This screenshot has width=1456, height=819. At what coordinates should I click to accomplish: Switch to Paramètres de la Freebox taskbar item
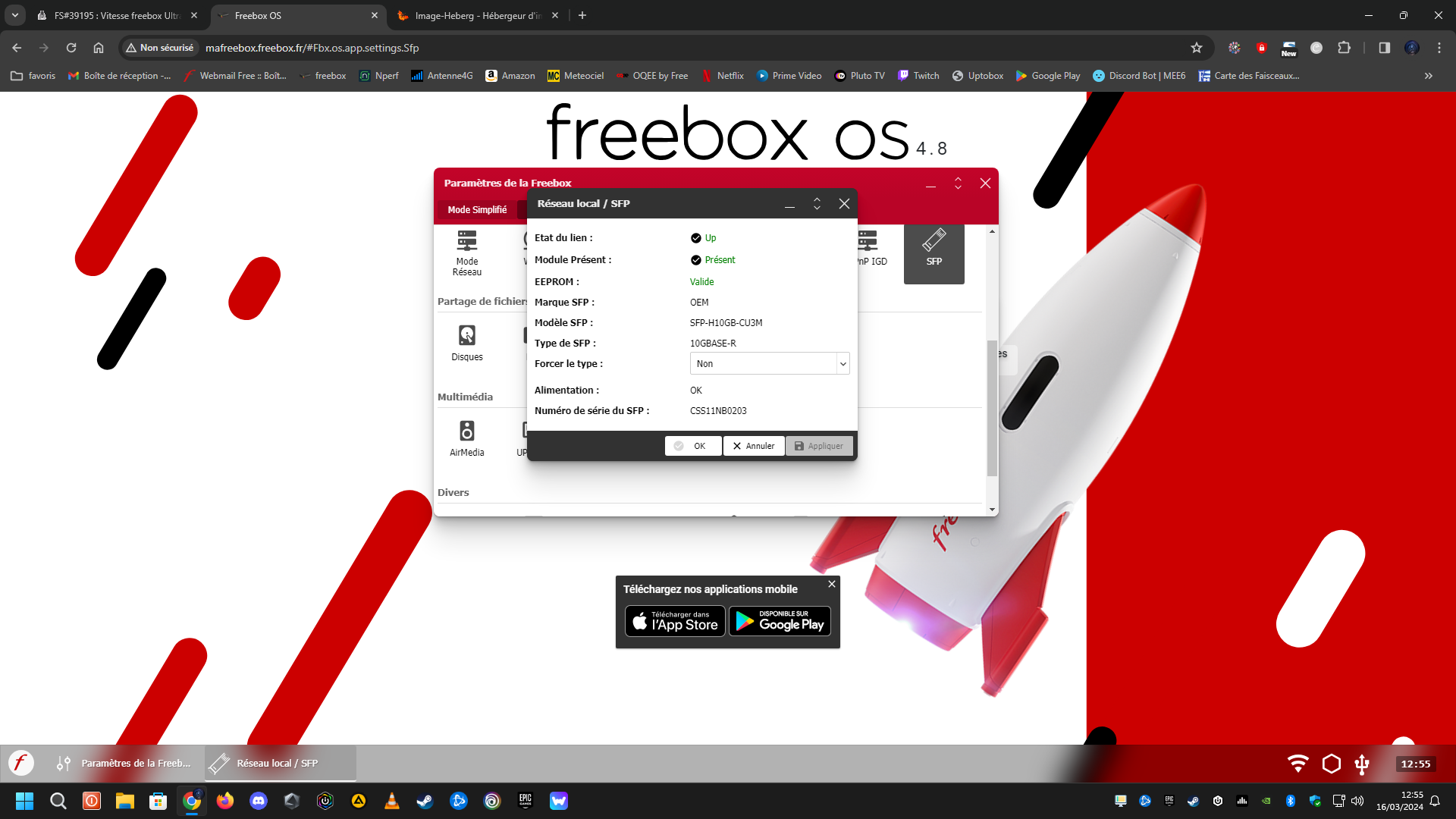point(125,763)
